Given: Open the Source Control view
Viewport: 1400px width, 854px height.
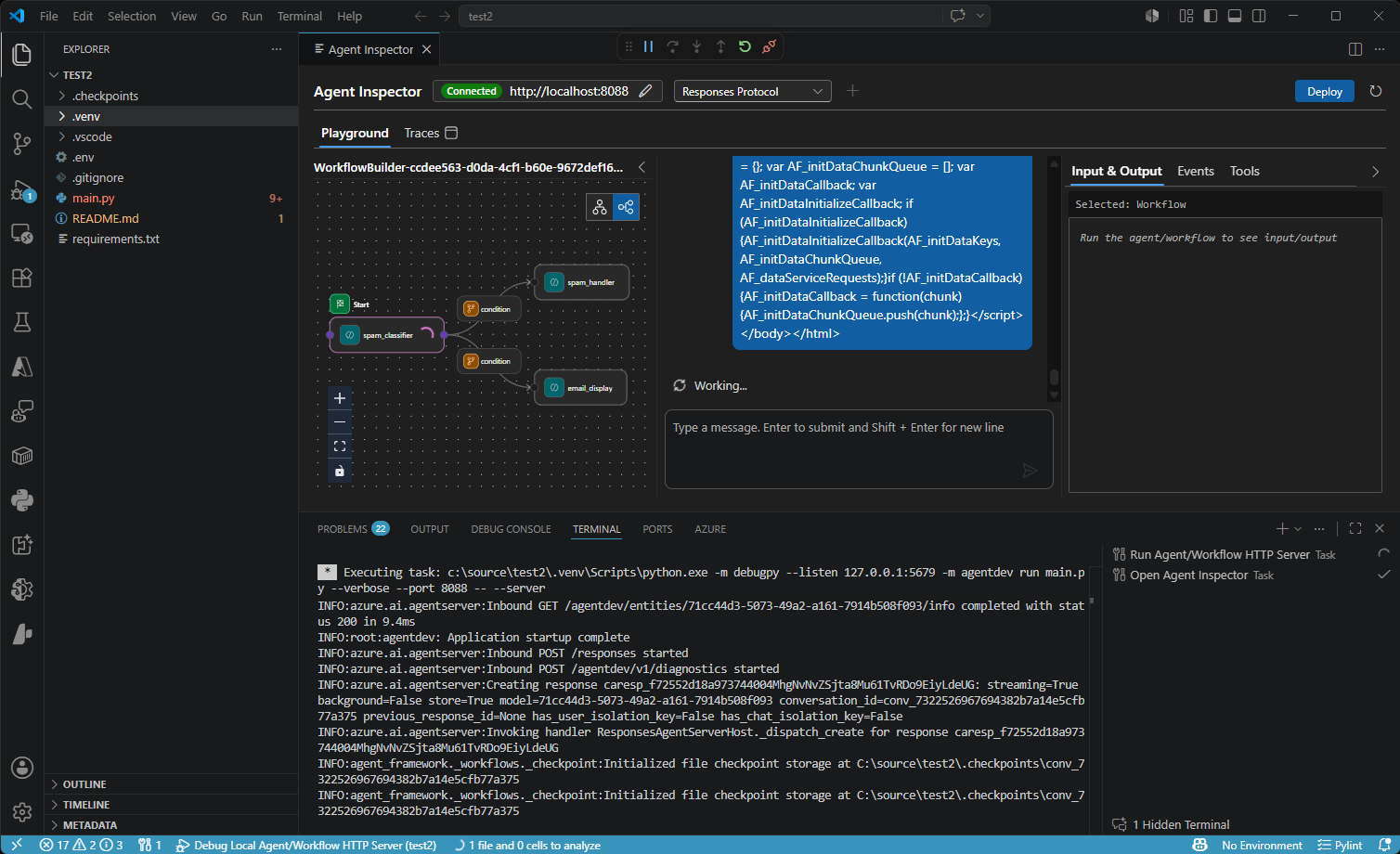Looking at the screenshot, I should click(22, 144).
